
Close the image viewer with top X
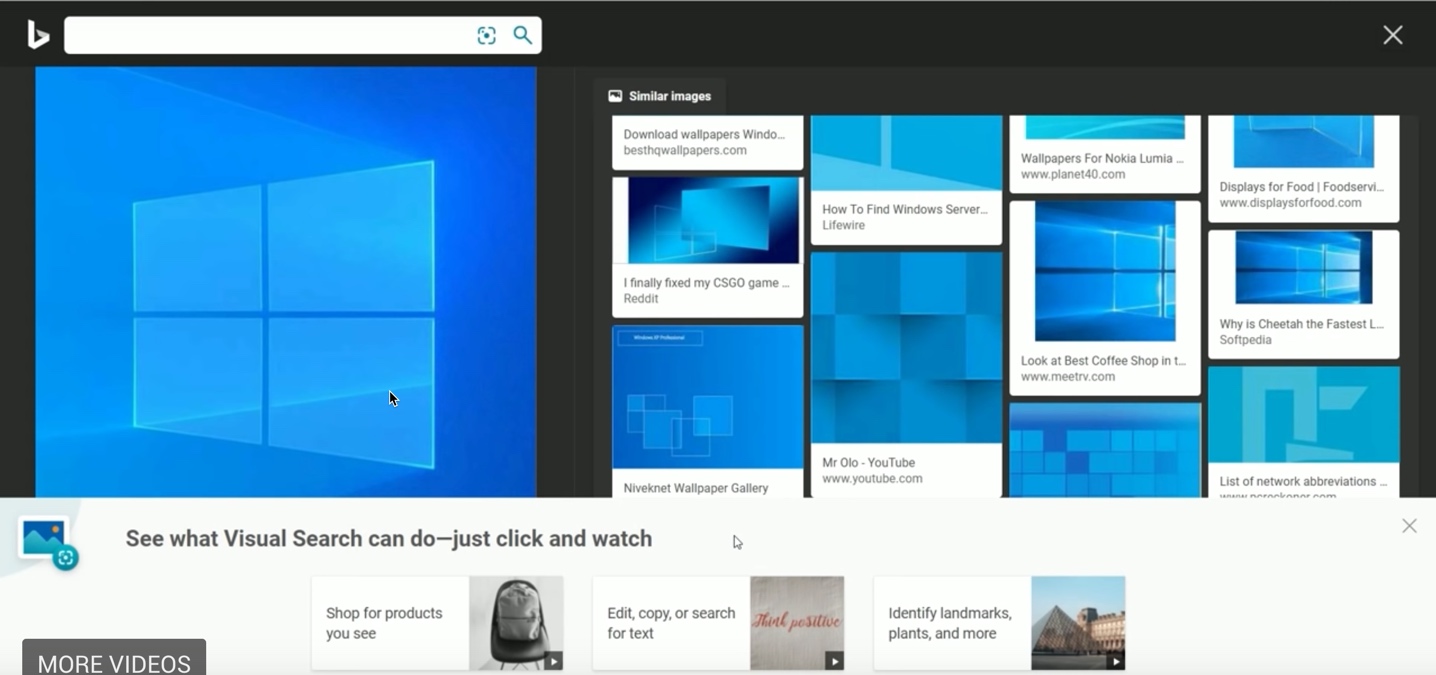tap(1392, 35)
